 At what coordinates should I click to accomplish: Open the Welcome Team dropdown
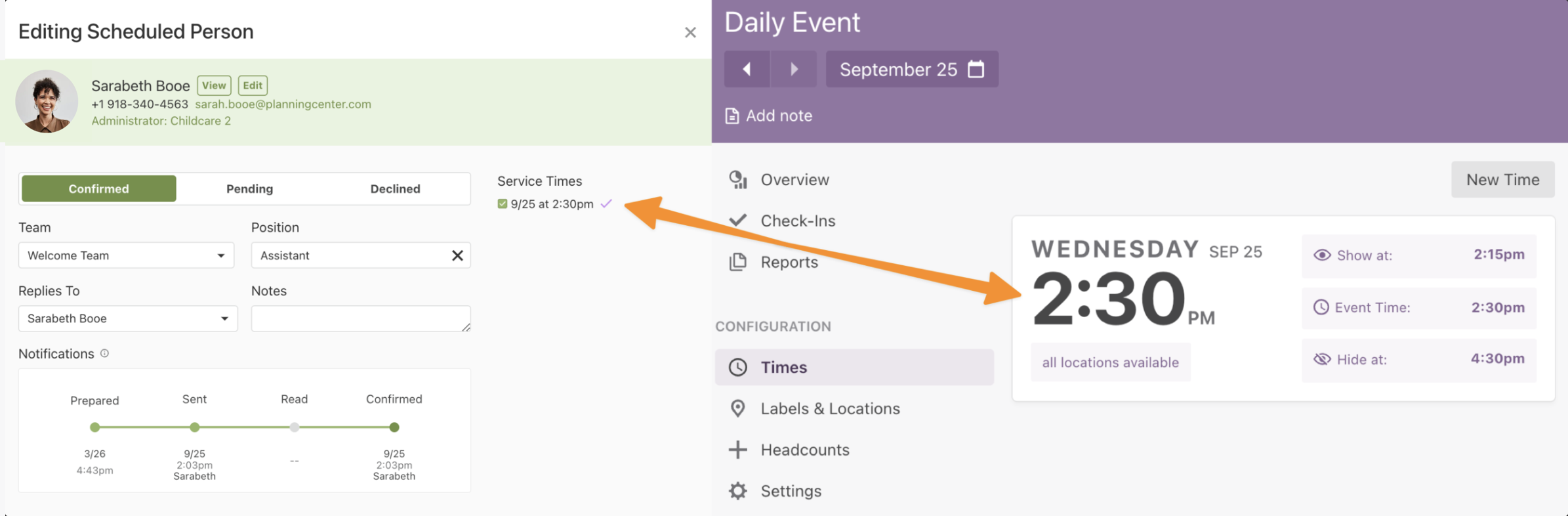(126, 255)
